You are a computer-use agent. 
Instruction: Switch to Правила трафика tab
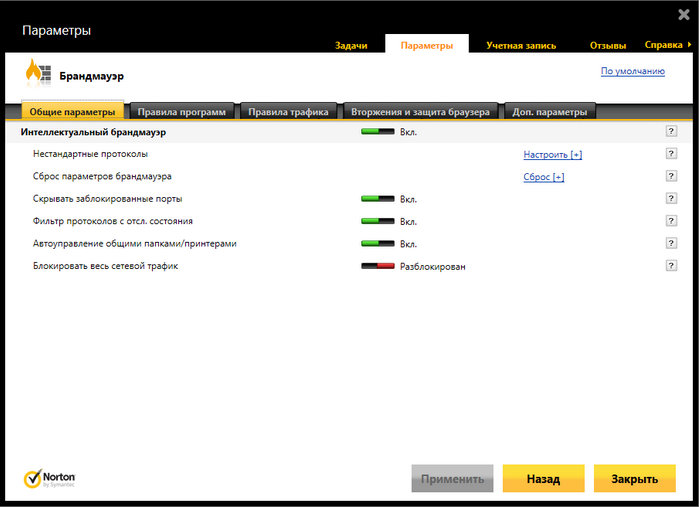[288, 111]
